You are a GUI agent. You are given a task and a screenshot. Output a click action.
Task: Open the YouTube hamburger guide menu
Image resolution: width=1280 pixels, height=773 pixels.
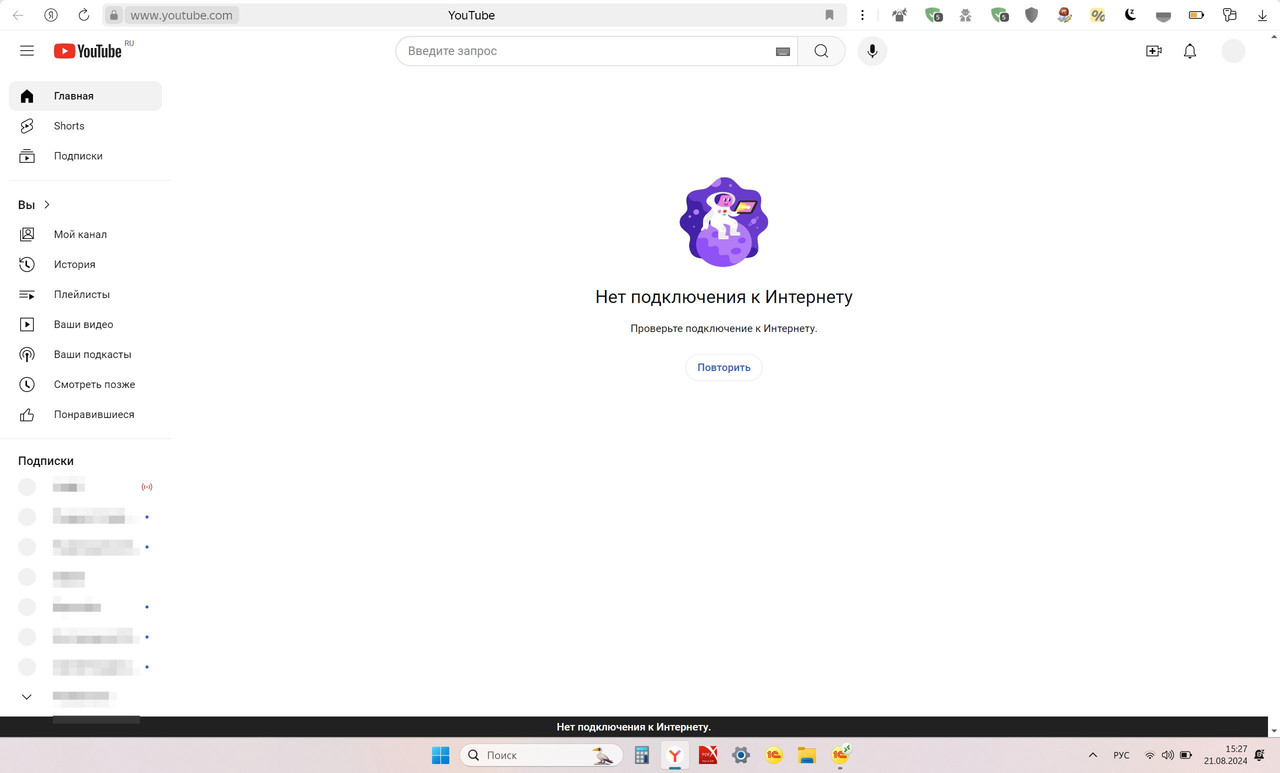27,51
